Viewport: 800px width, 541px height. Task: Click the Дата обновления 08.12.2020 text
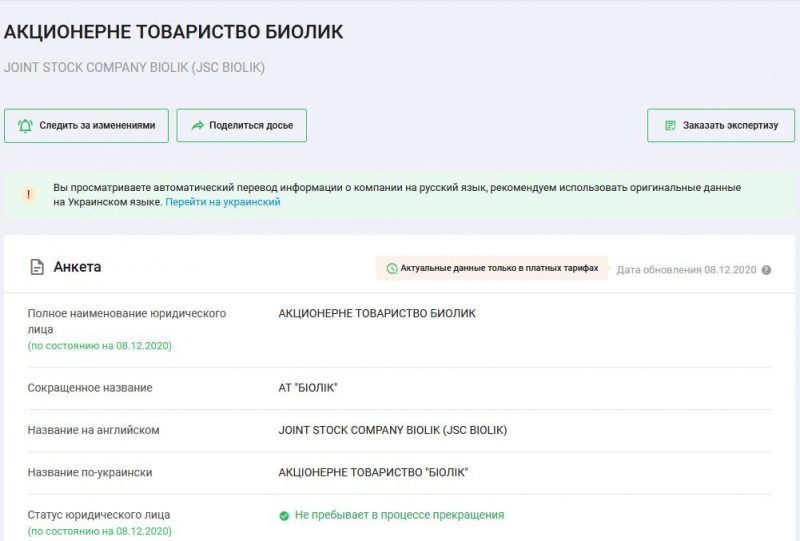coord(686,270)
